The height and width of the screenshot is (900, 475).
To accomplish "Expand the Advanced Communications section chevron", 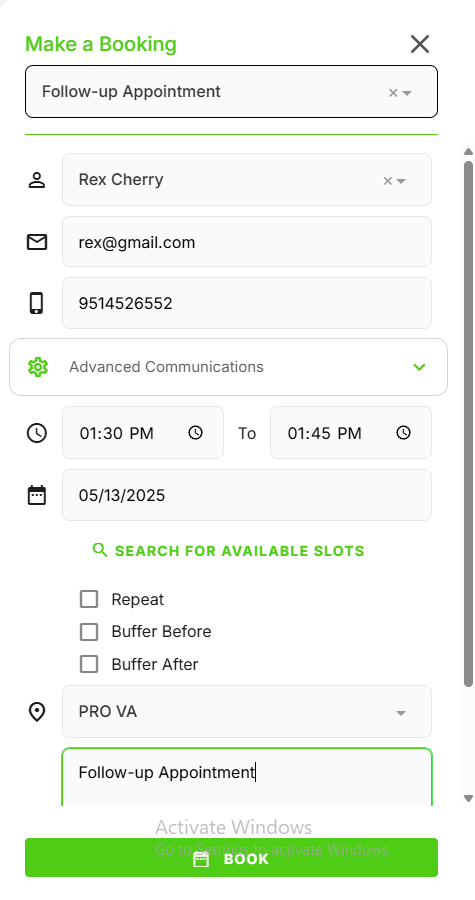I will tap(419, 367).
